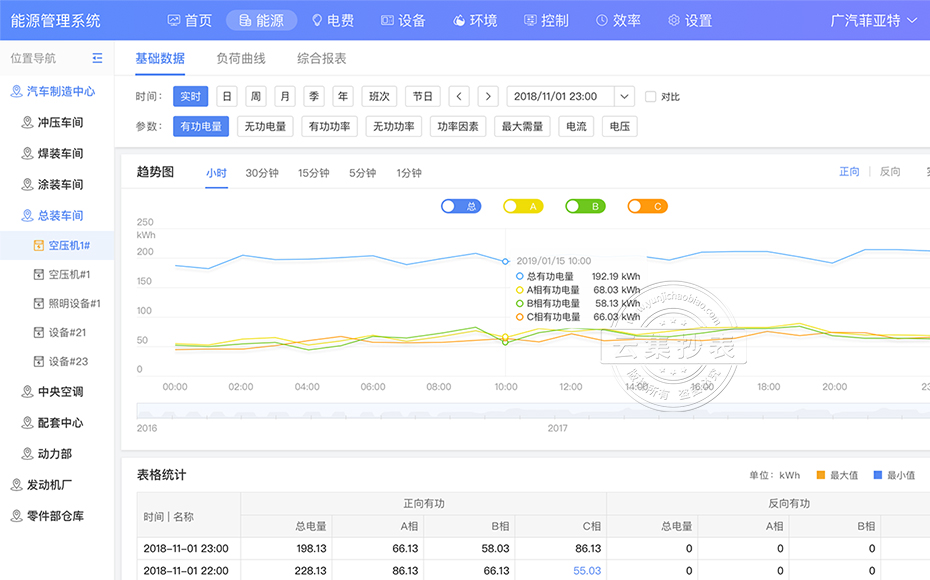The height and width of the screenshot is (580, 930).
Task: Click the location pin icon for 中央空调
Action: tap(28, 392)
